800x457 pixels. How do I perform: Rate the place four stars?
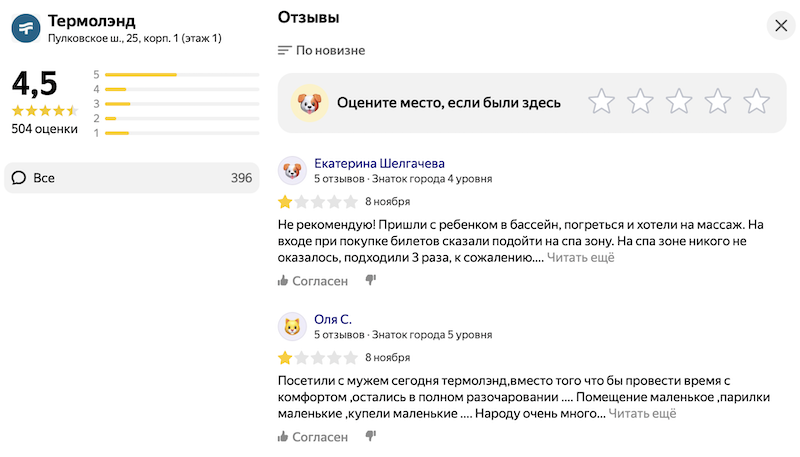pos(718,101)
